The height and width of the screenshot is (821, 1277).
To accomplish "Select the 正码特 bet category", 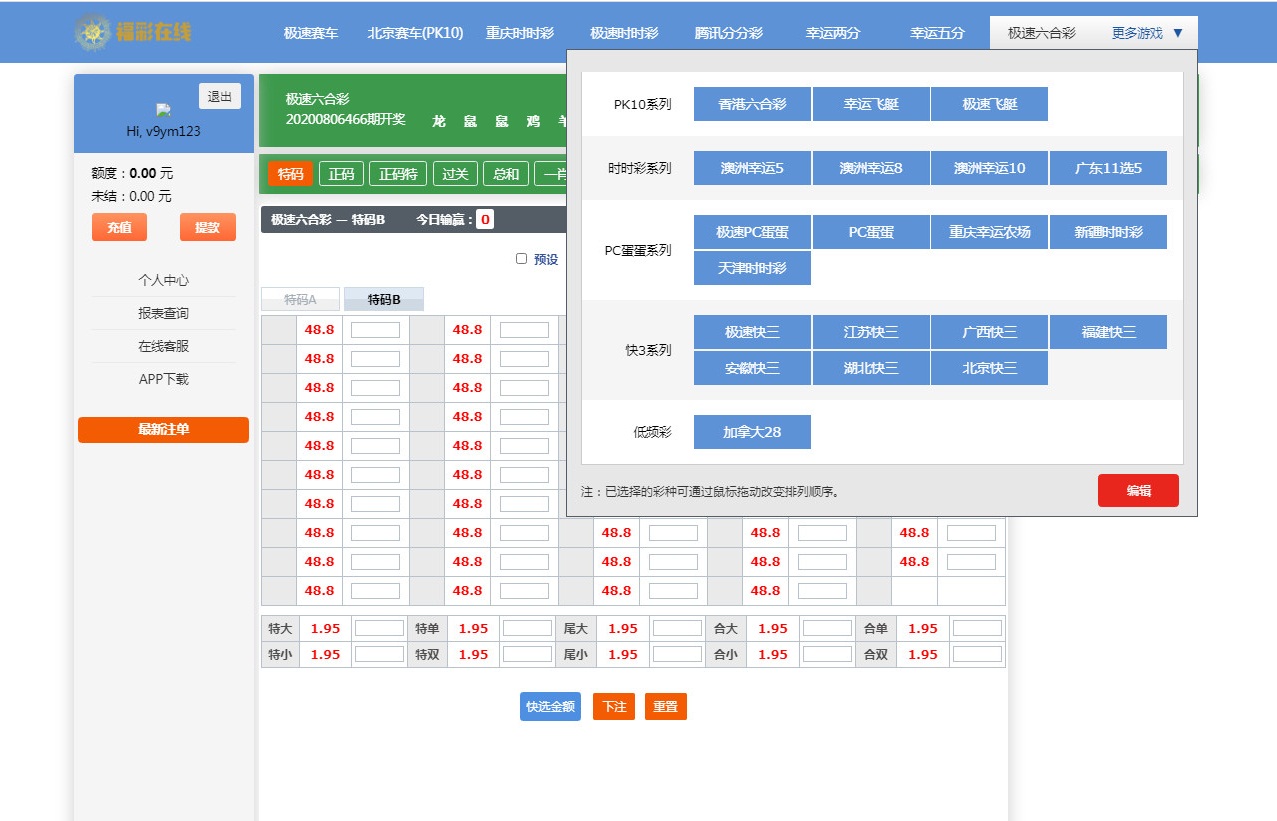I will coord(400,172).
